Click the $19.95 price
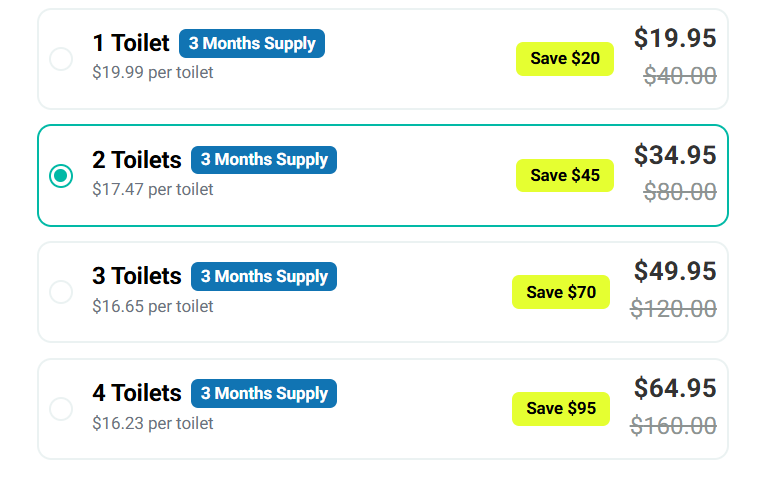The width and height of the screenshot is (775, 487). coord(675,39)
